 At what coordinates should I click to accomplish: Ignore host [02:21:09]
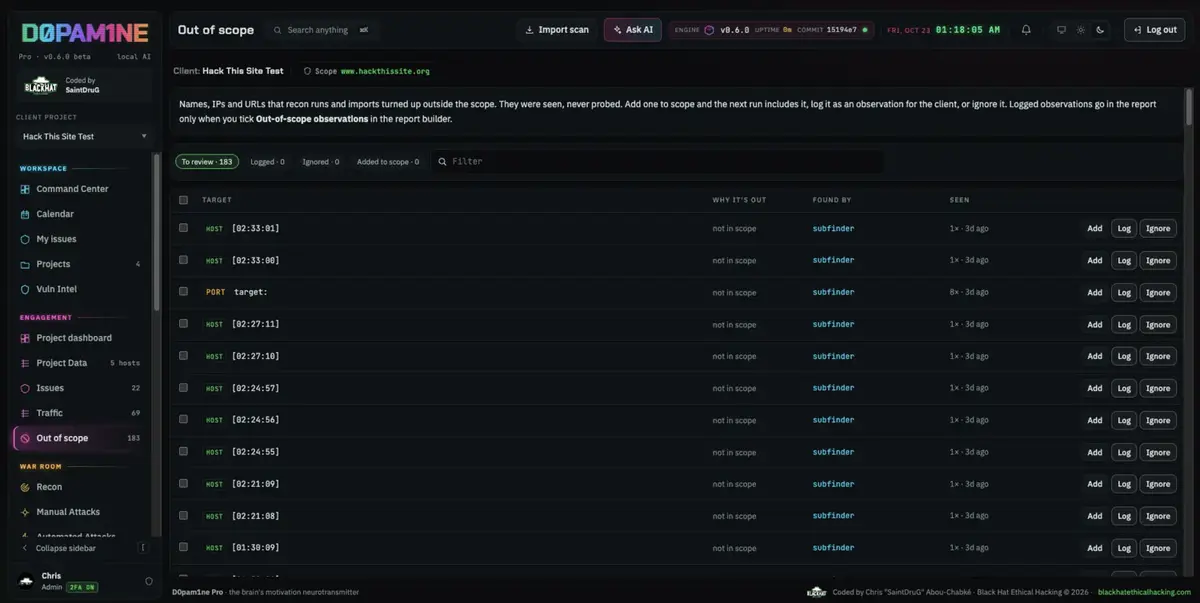pos(1158,484)
